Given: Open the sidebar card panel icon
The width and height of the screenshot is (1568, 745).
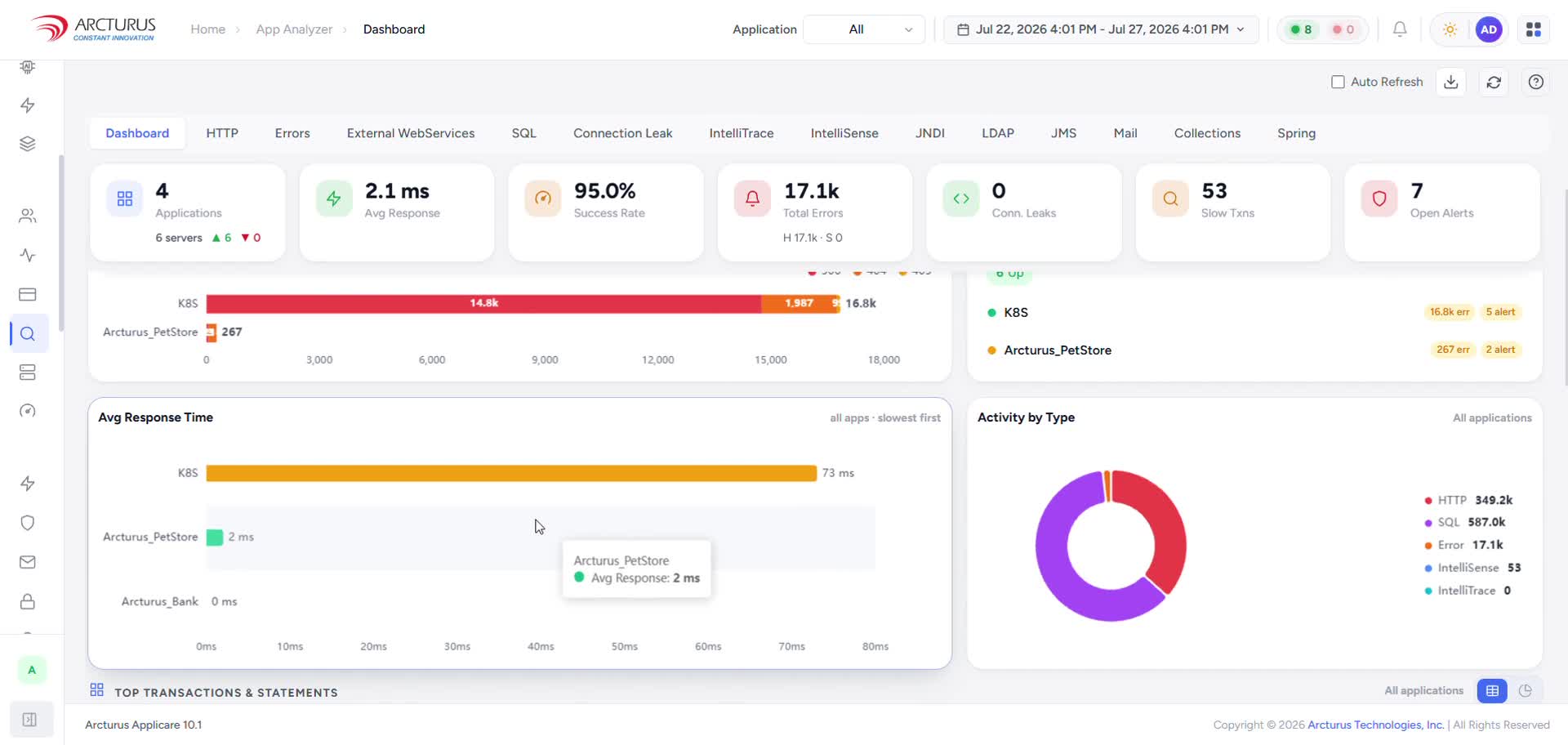Looking at the screenshot, I should pyautogui.click(x=28, y=294).
